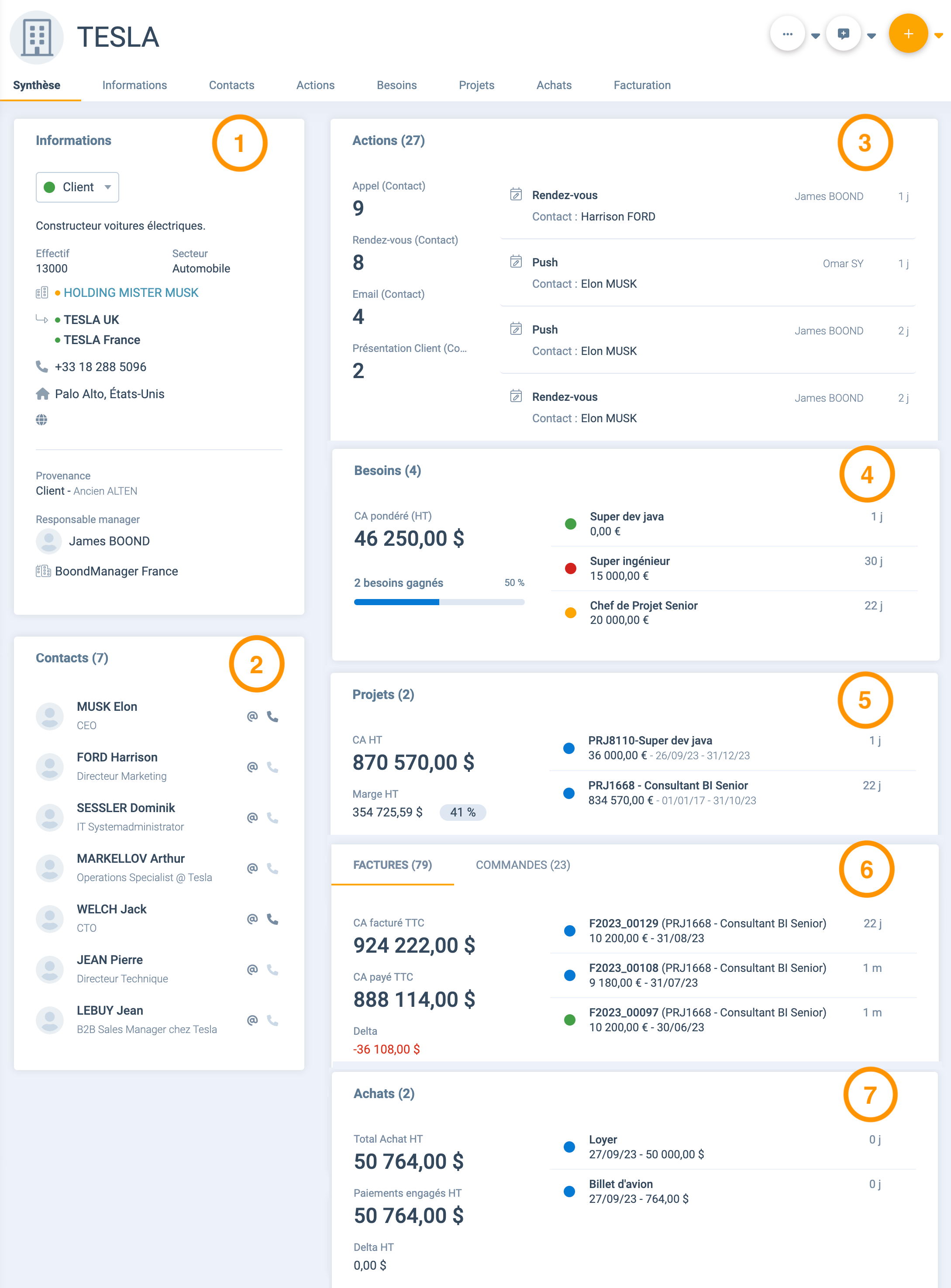Screen dimensions: 951x1288
Task: Click the agency icon beside BoondManager France
Action: [43, 571]
